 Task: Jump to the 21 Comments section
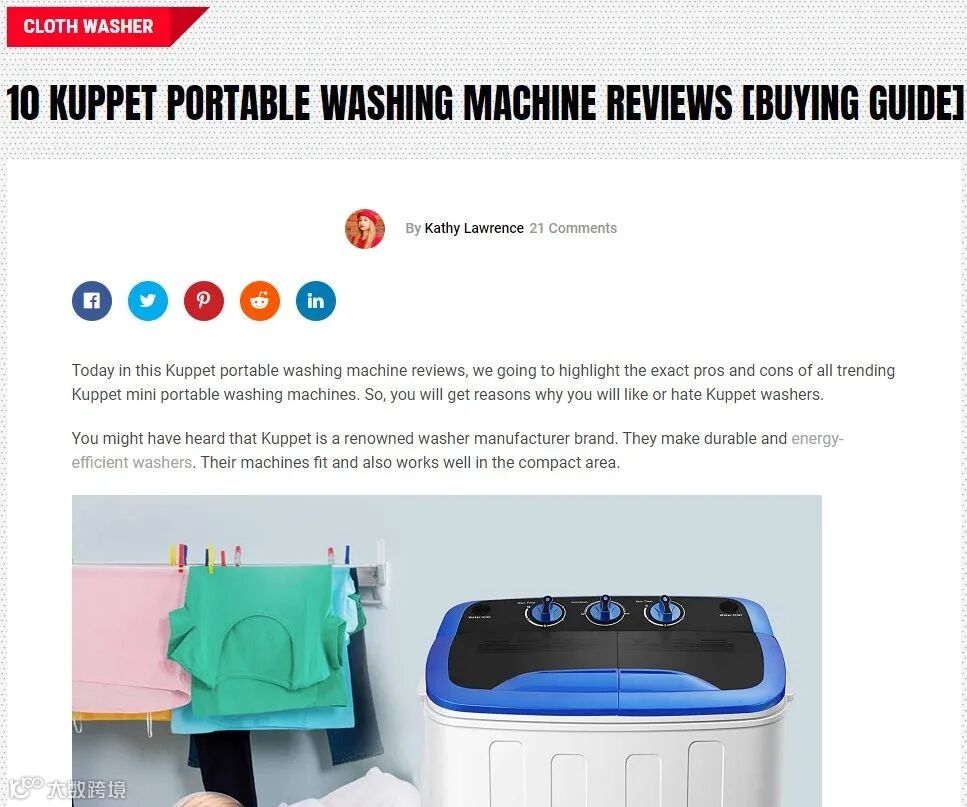pos(573,228)
